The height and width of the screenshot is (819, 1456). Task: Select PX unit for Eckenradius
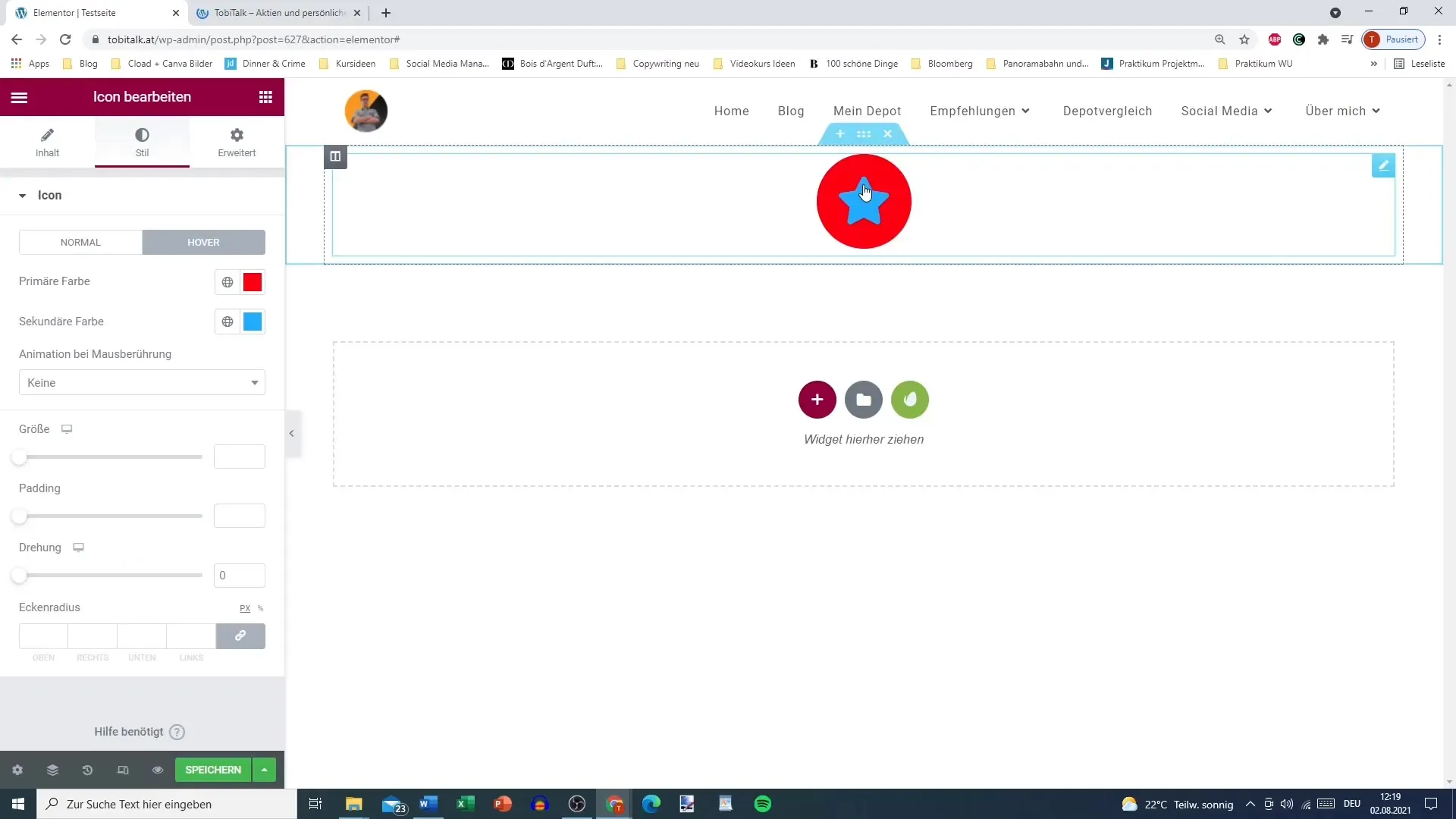tap(245, 608)
